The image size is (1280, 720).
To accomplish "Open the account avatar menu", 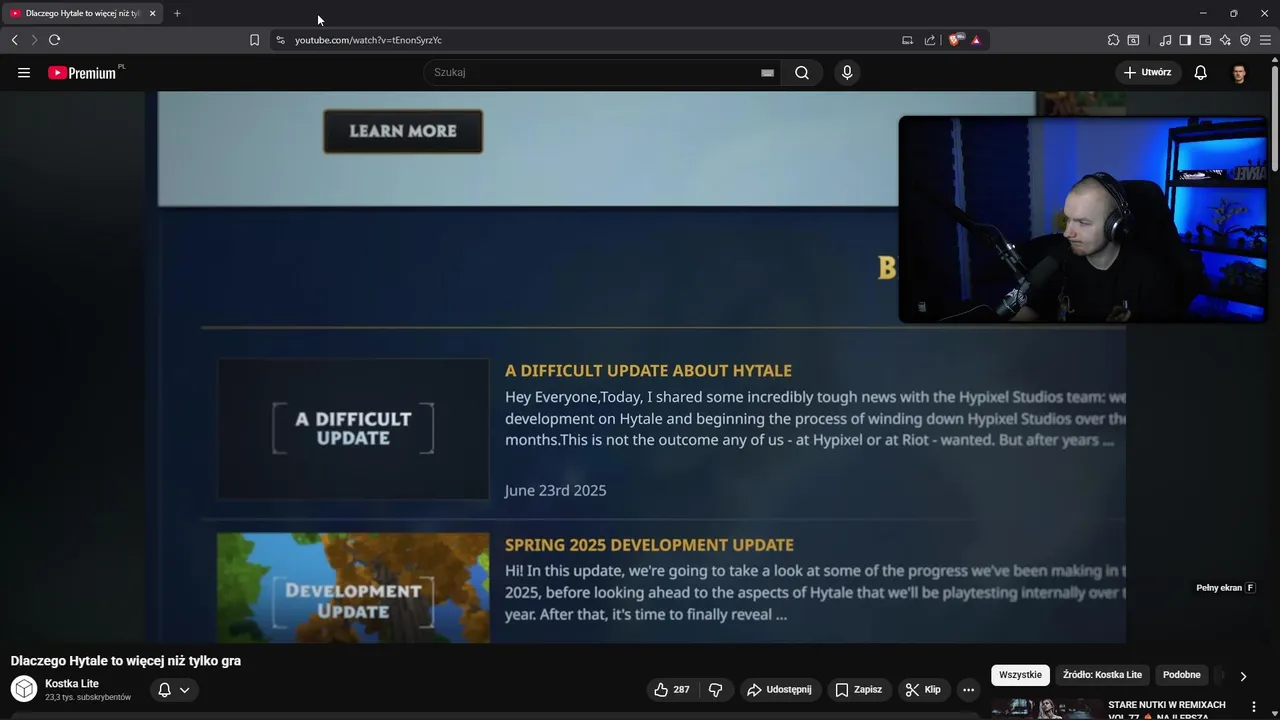I will (1239, 73).
